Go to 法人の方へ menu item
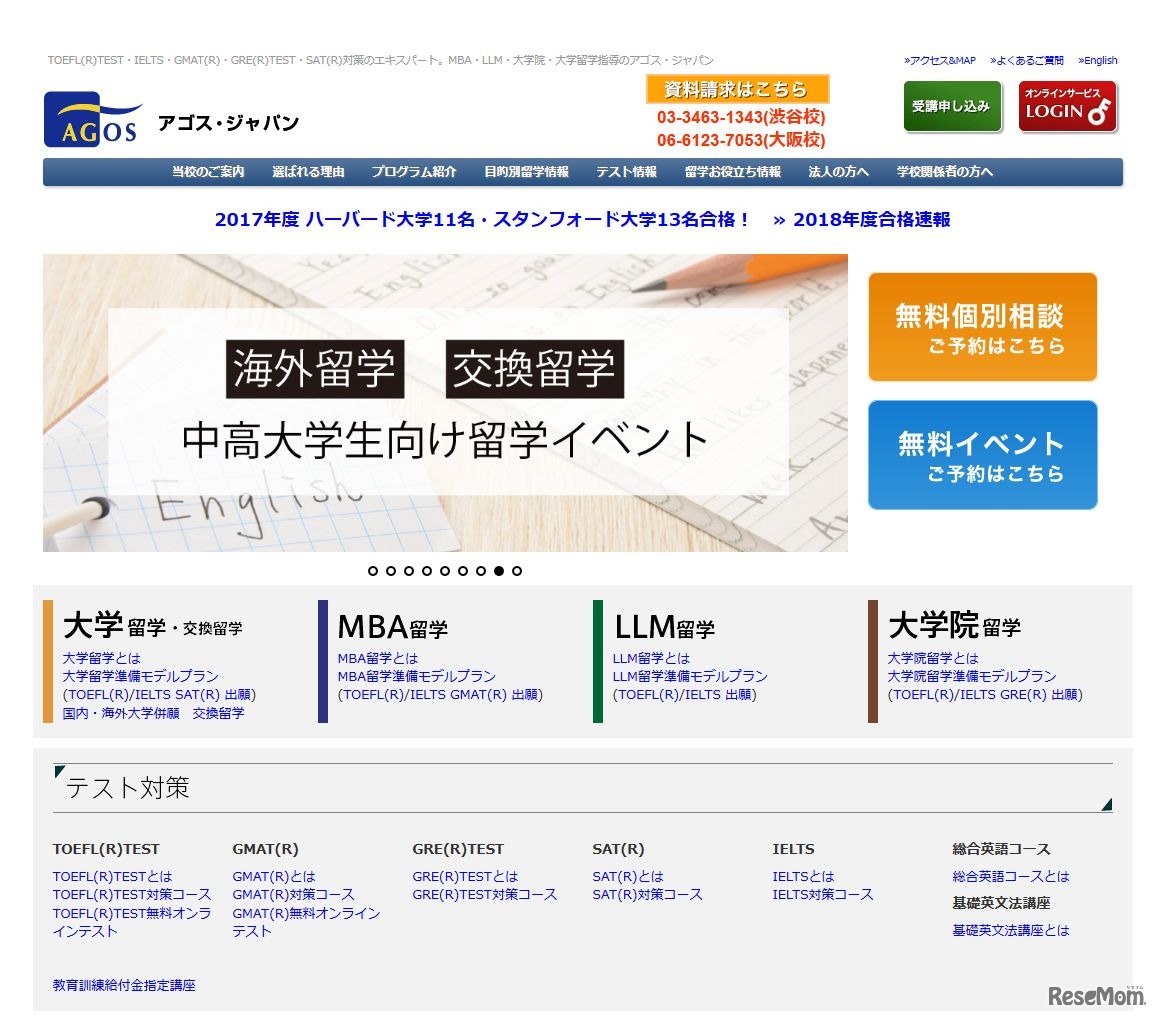The image size is (1159, 1019). pos(838,172)
